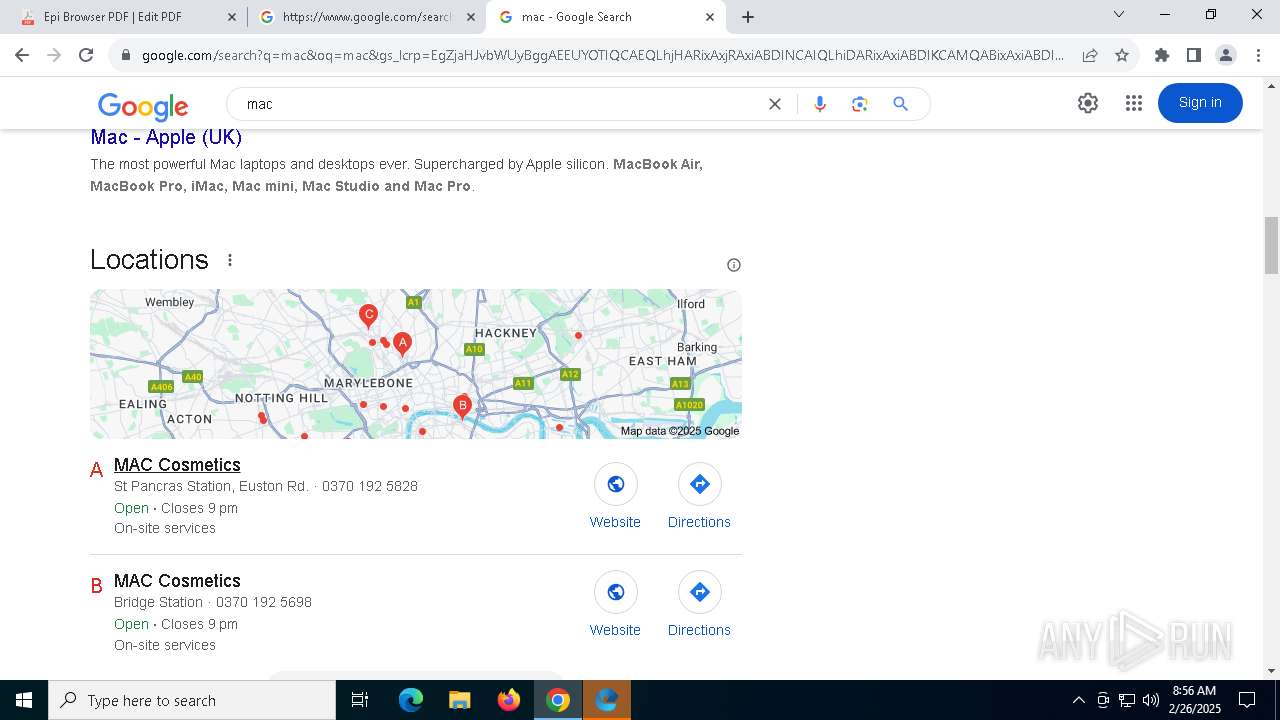The image size is (1280, 720).
Task: Open the Google apps grid
Action: [x=1133, y=103]
